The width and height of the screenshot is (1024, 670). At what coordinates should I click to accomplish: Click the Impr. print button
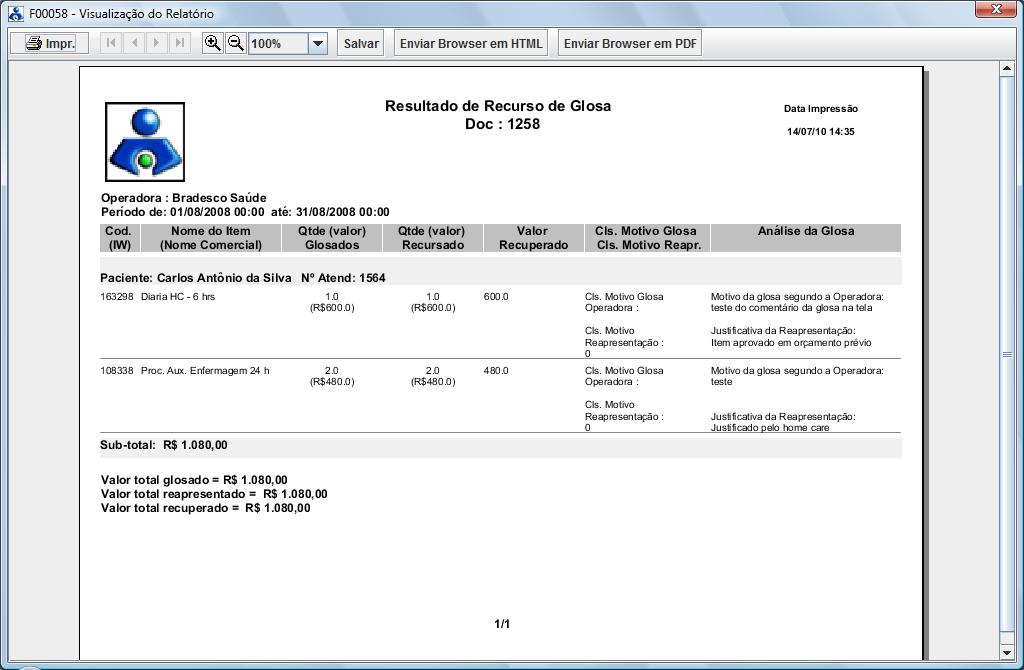coord(49,43)
